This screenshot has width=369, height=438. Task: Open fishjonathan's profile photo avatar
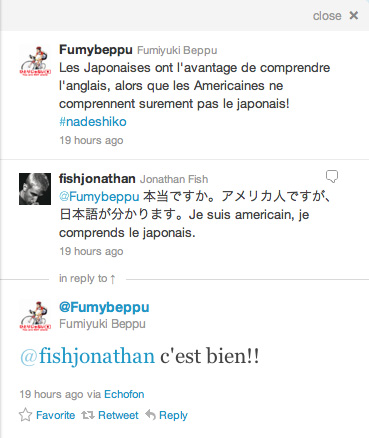(x=35, y=189)
